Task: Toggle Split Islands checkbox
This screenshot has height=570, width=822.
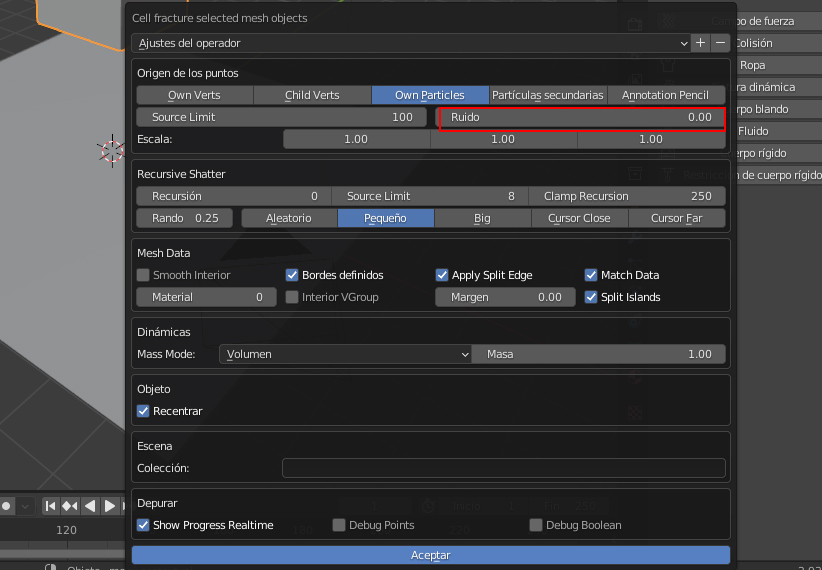Action: point(591,297)
